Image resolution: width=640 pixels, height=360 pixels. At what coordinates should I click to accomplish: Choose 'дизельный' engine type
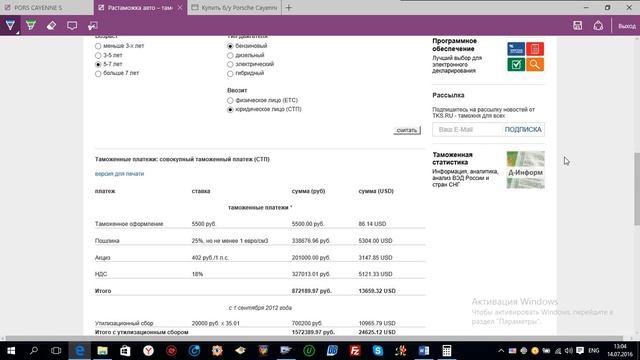[x=230, y=55]
